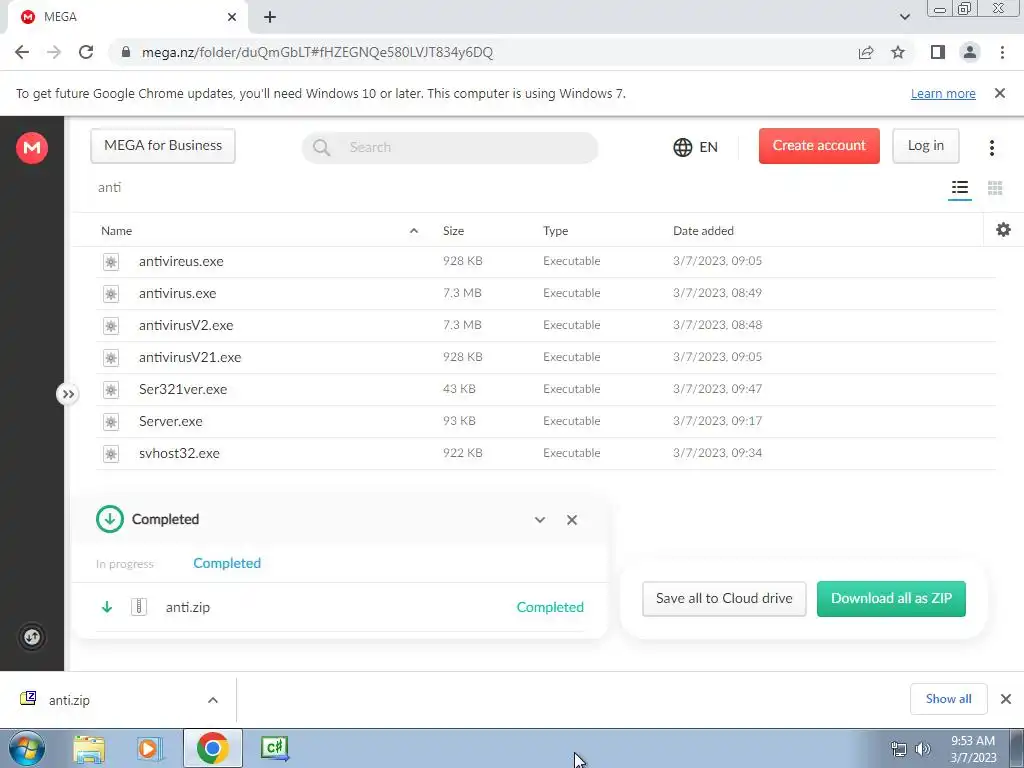Click the file name antivirusV21.exe

(x=190, y=357)
